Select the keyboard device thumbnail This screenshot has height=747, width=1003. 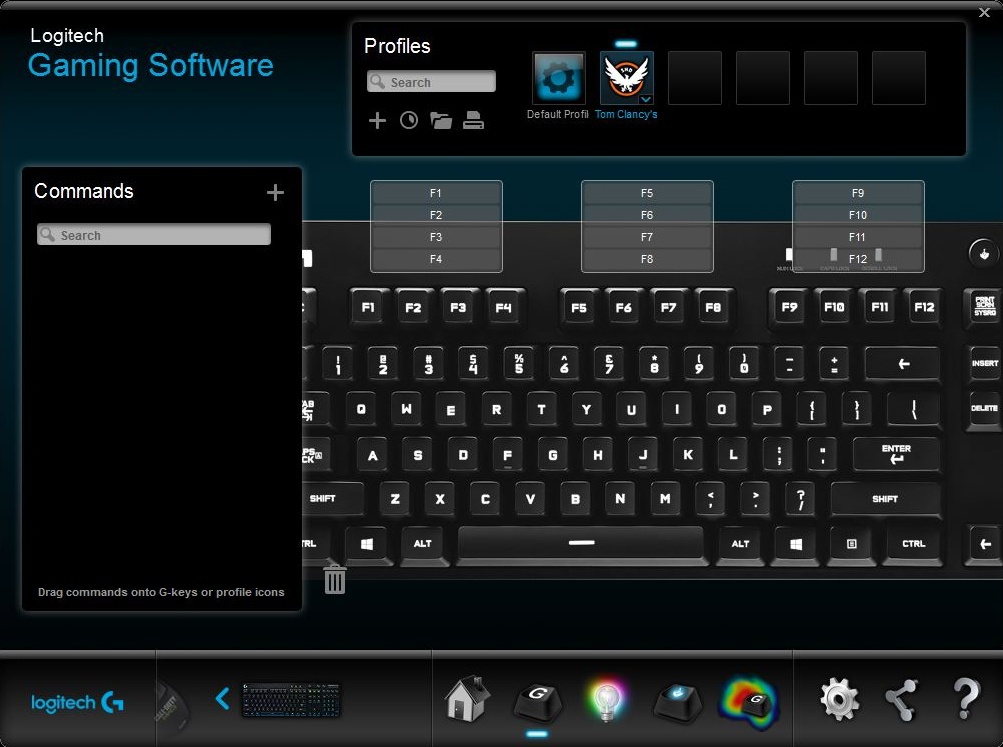coord(291,700)
